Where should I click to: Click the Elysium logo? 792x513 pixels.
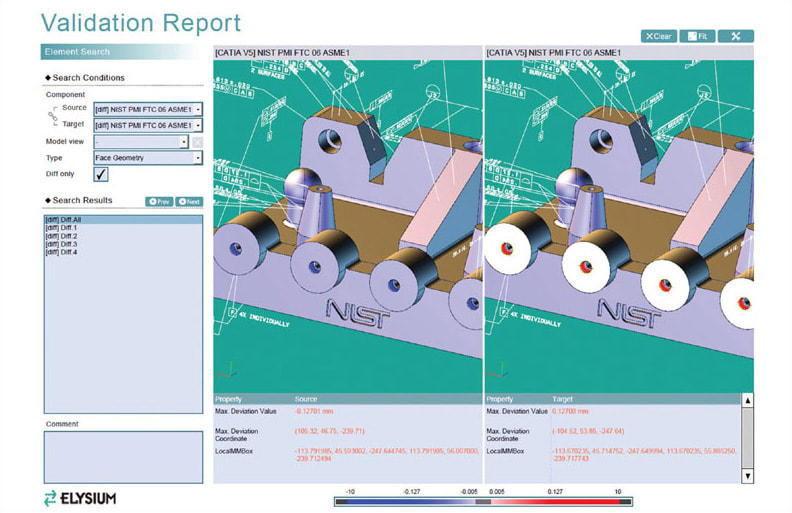pyautogui.click(x=80, y=498)
